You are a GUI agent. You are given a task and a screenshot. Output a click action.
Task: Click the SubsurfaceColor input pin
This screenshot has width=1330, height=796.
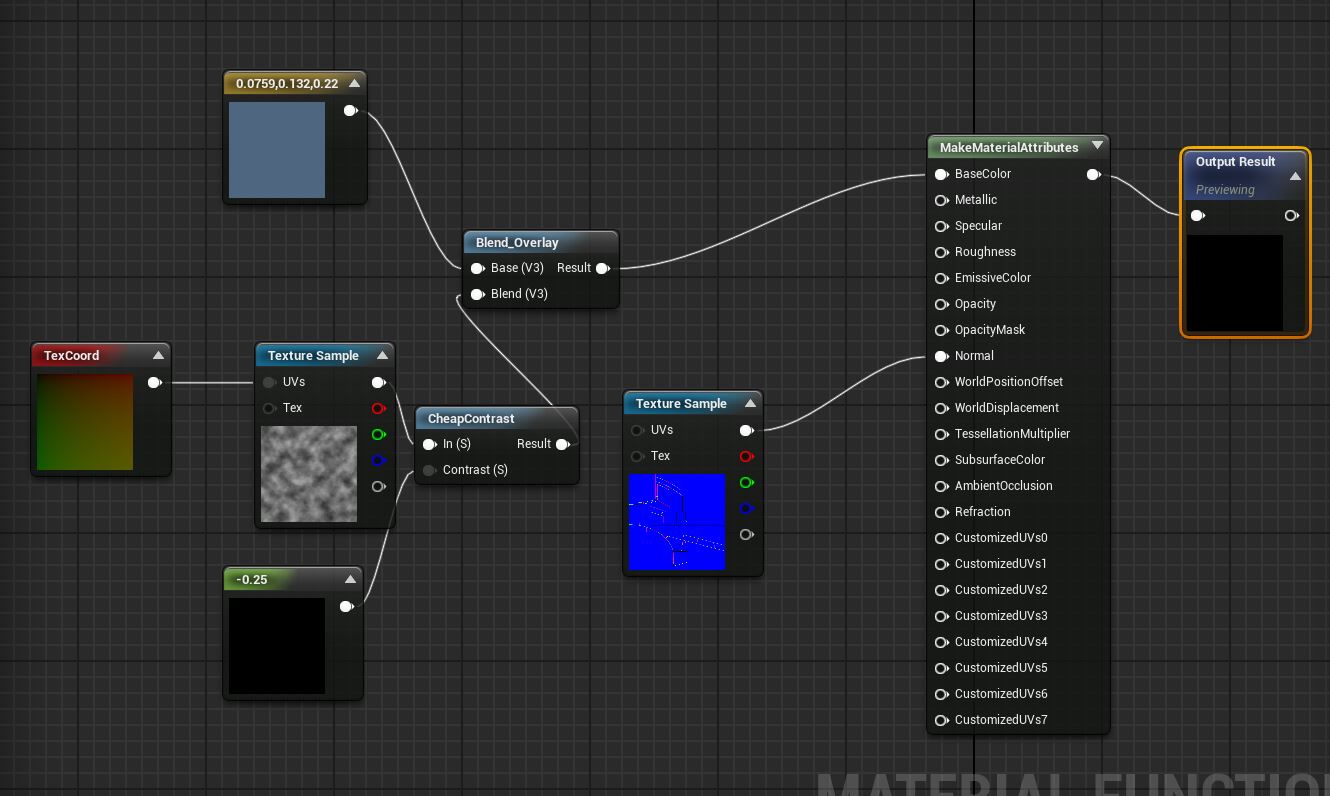941,460
